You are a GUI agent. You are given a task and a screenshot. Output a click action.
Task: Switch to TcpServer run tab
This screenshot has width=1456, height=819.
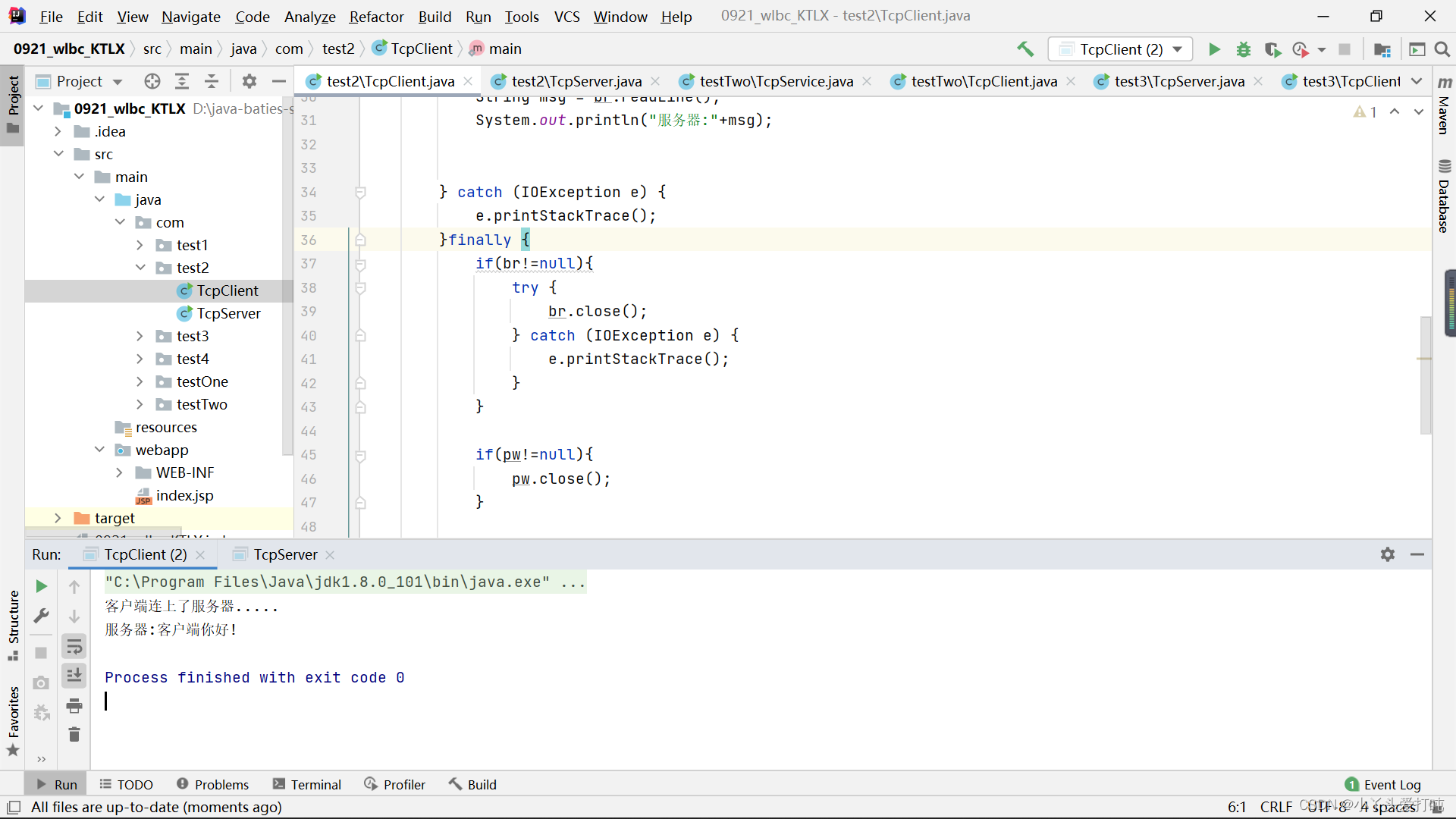[x=285, y=554]
